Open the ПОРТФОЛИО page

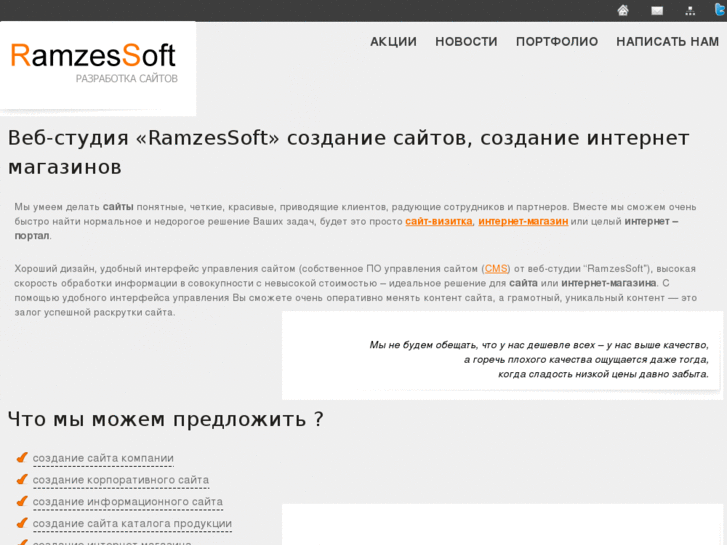click(x=557, y=42)
